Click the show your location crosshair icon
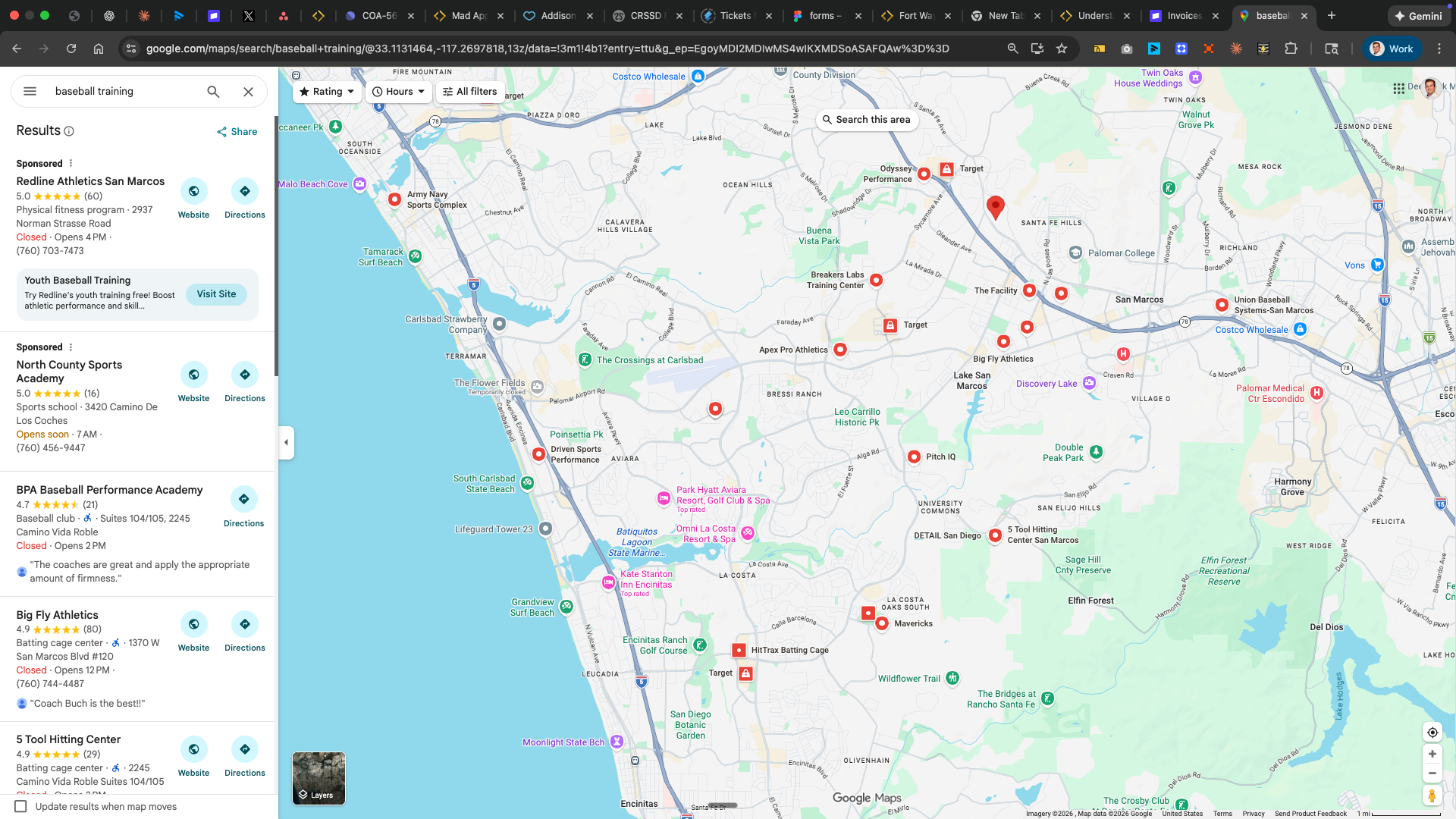 click(1432, 732)
